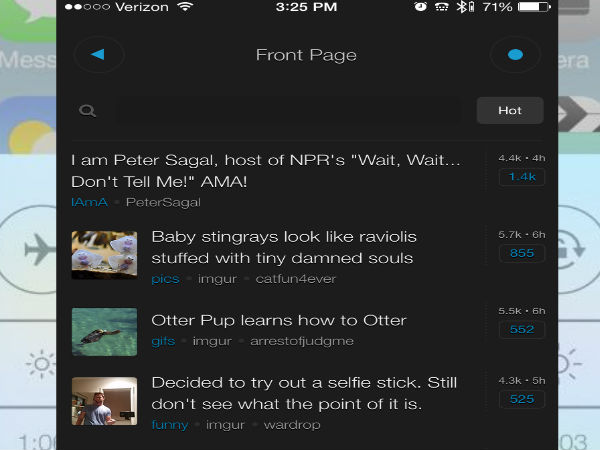View the 552 comments on otter post
Screen dimensions: 600x450
click(x=521, y=329)
